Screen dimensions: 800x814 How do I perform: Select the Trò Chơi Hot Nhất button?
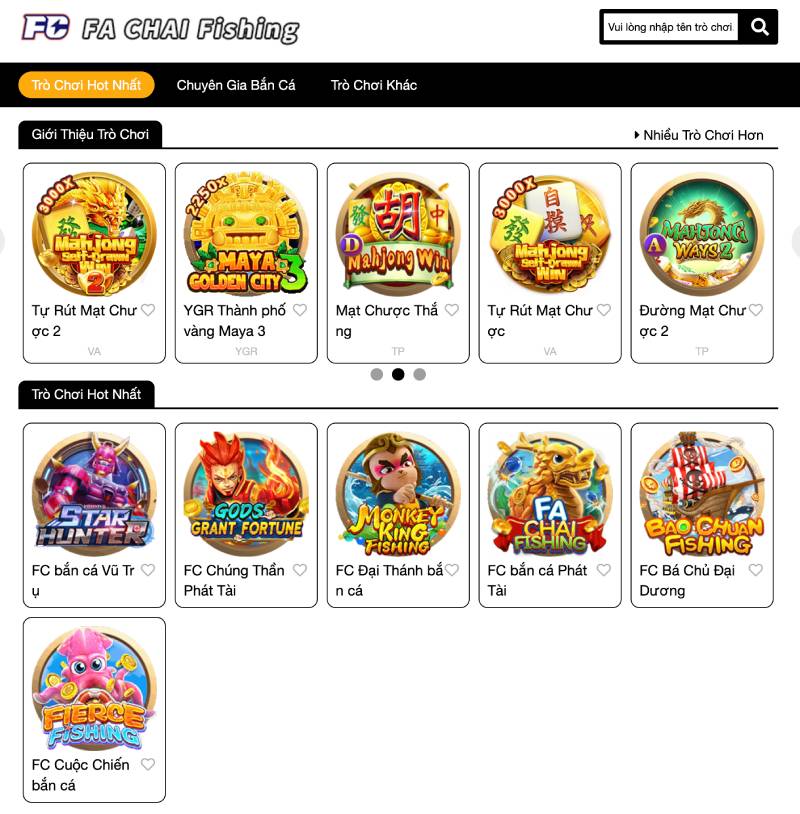[x=86, y=85]
